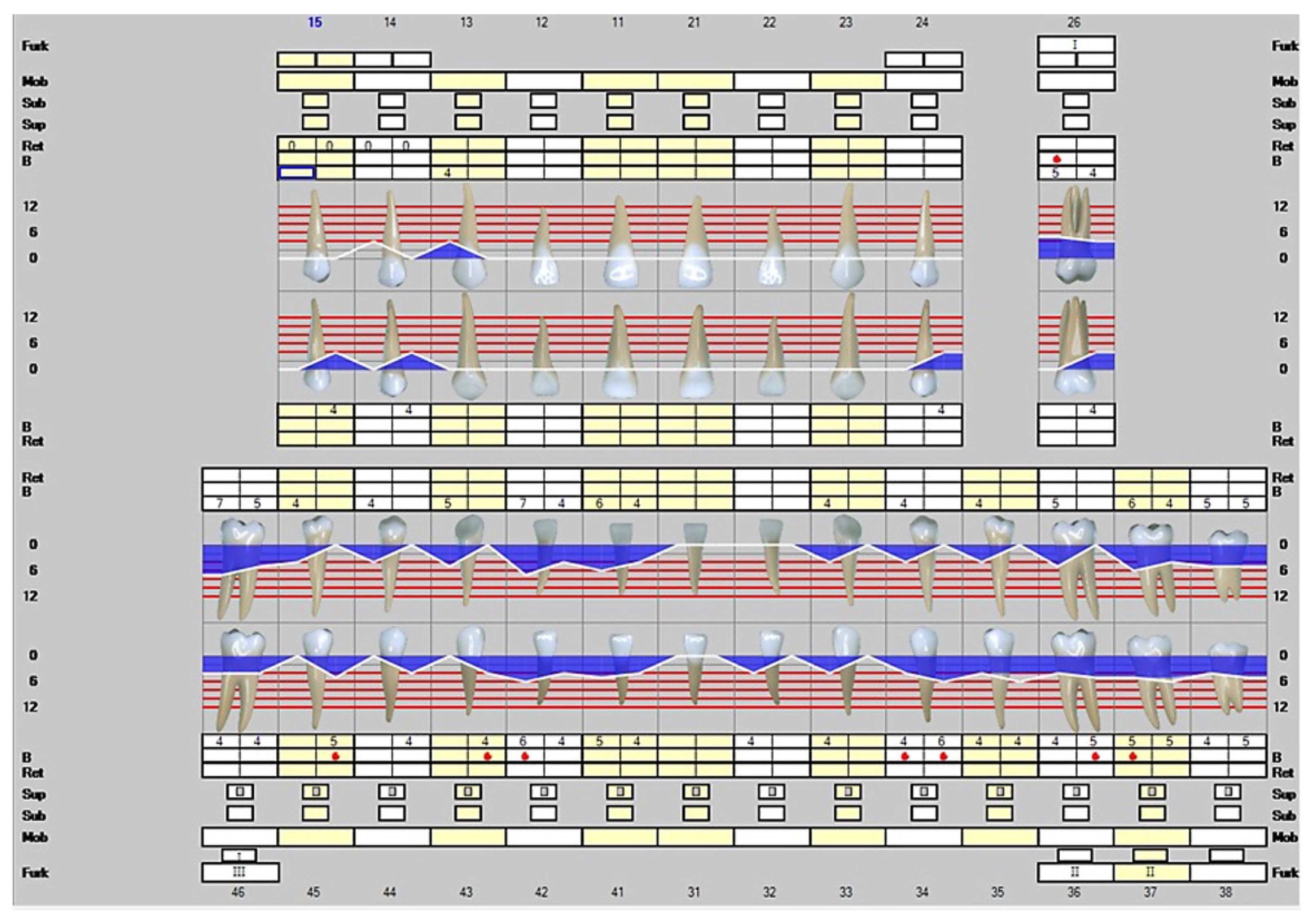1316x924 pixels.
Task: Open the Furk field showing II under tooth 36
Action: click(1075, 873)
